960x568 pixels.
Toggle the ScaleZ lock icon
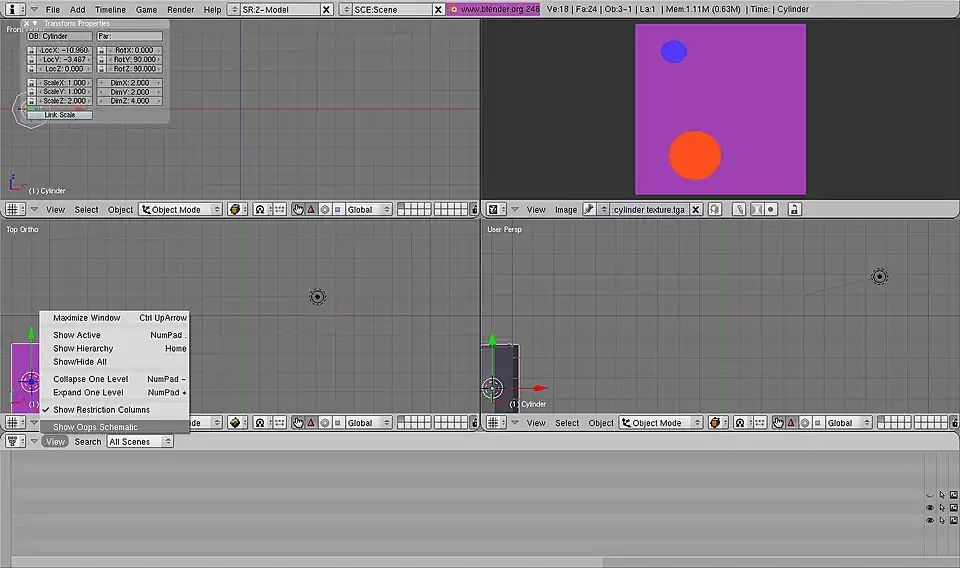[x=31, y=101]
